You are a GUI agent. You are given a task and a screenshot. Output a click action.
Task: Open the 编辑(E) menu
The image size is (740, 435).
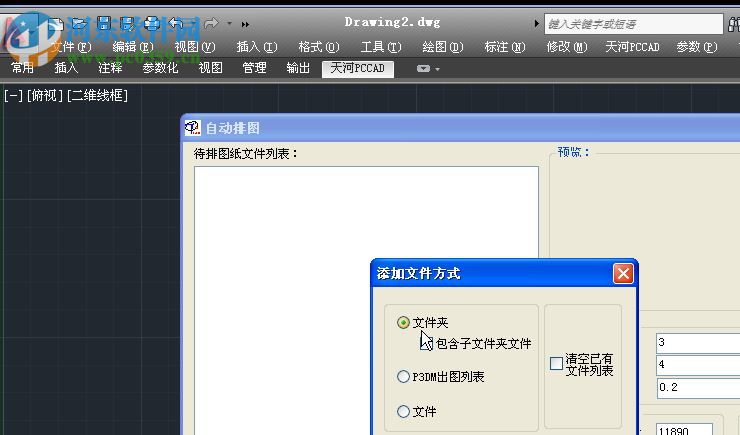click(133, 47)
